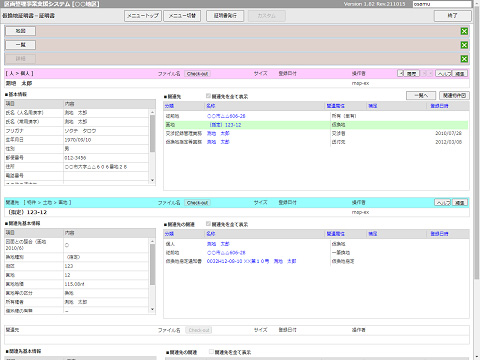480x360 pixels.
Task: Sort the upper 関連先 table by 名称
Action: click(x=211, y=106)
